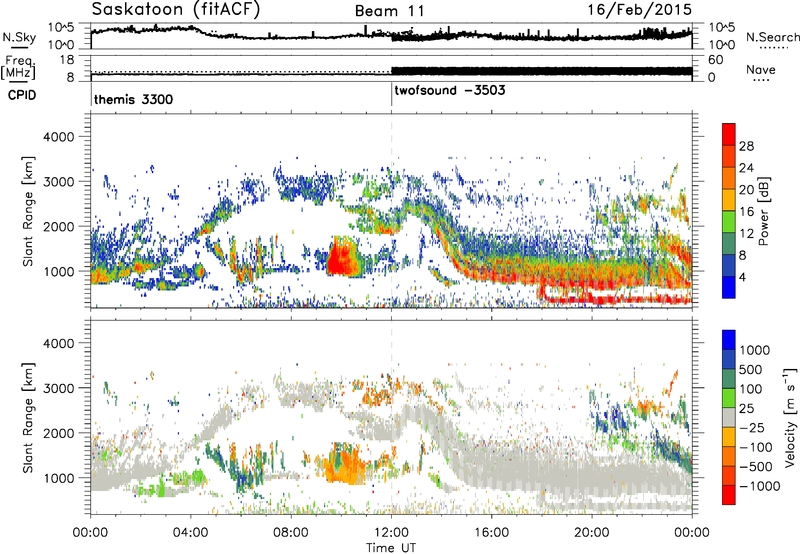The image size is (800, 554).
Task: Click the CPID row label
Action: coord(22,95)
